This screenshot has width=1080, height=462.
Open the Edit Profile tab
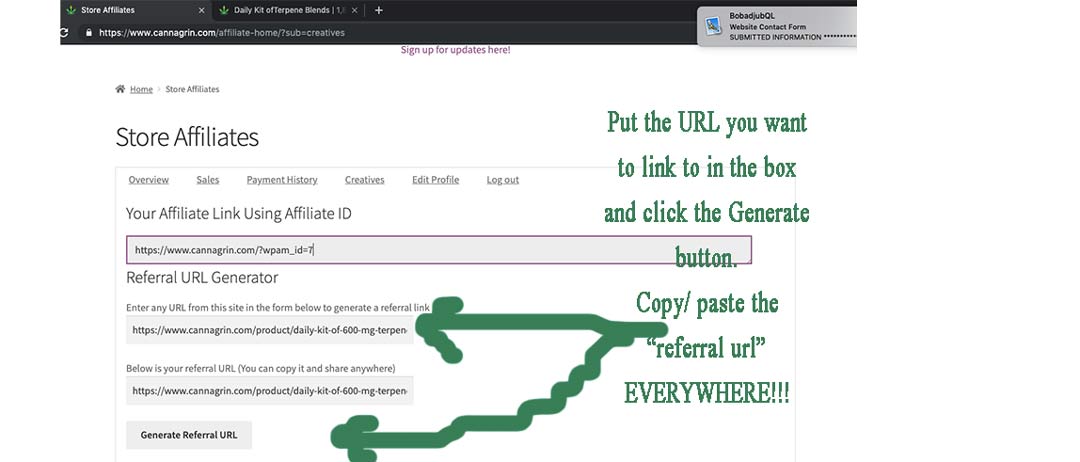point(435,180)
